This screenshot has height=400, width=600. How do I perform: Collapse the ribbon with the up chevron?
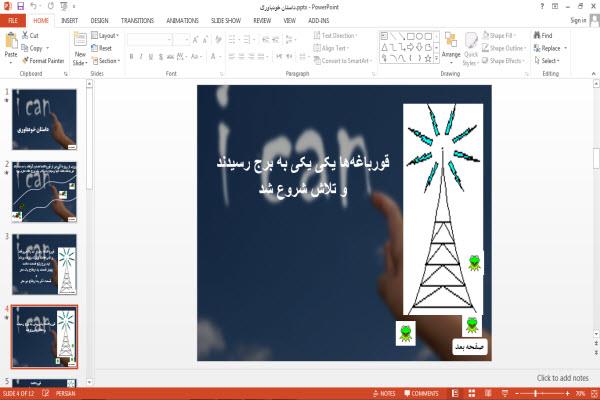pyautogui.click(x=593, y=73)
